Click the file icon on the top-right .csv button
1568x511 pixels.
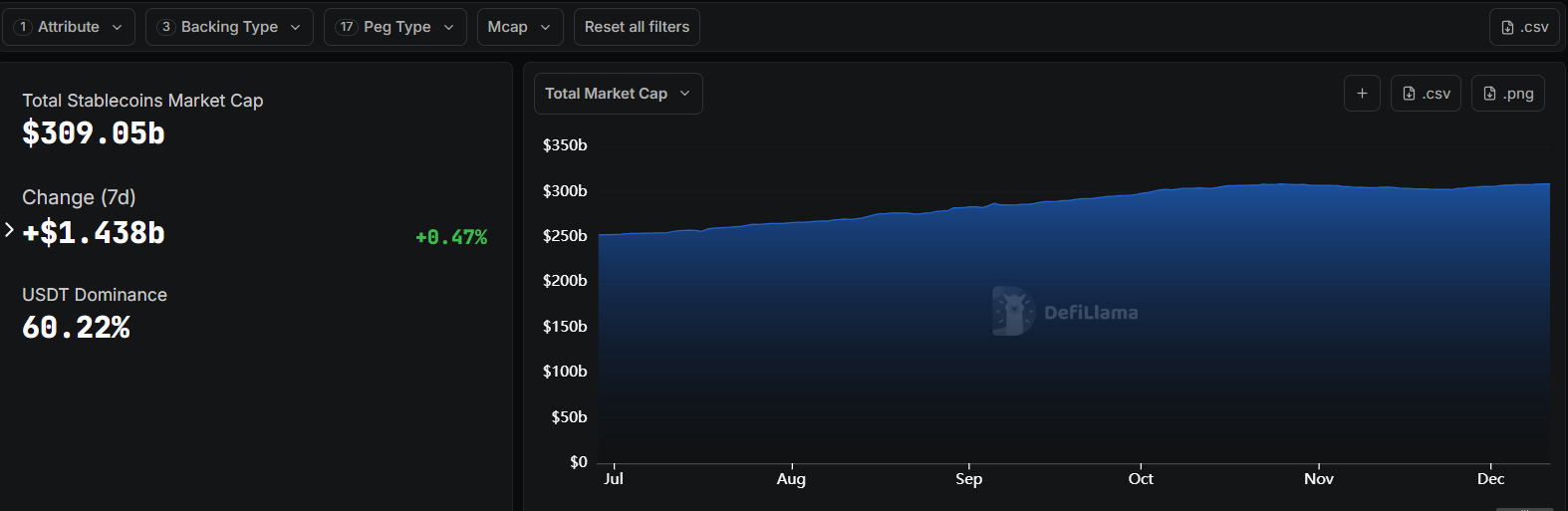1507,27
